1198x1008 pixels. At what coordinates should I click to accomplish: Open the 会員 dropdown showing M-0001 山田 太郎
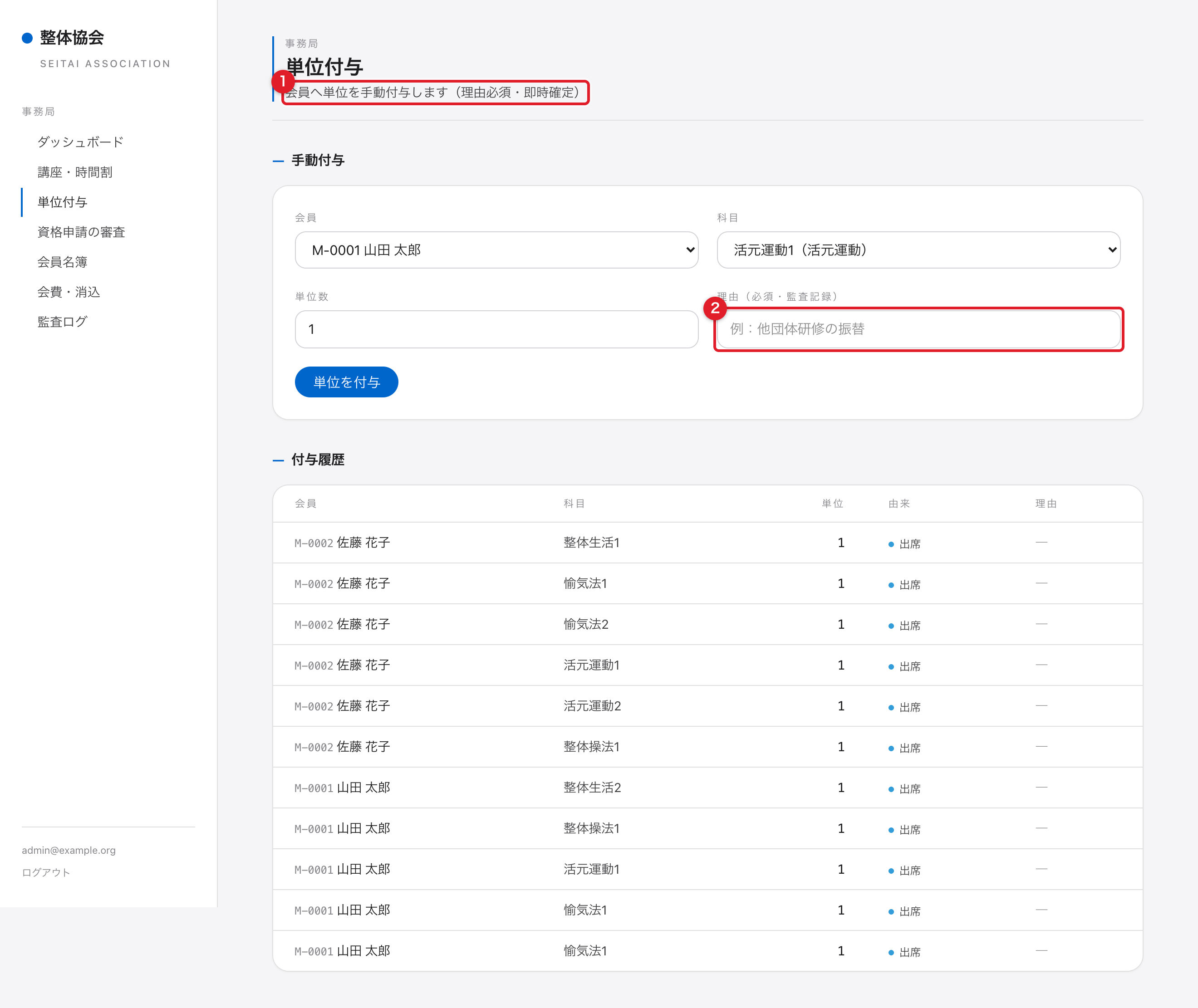496,250
